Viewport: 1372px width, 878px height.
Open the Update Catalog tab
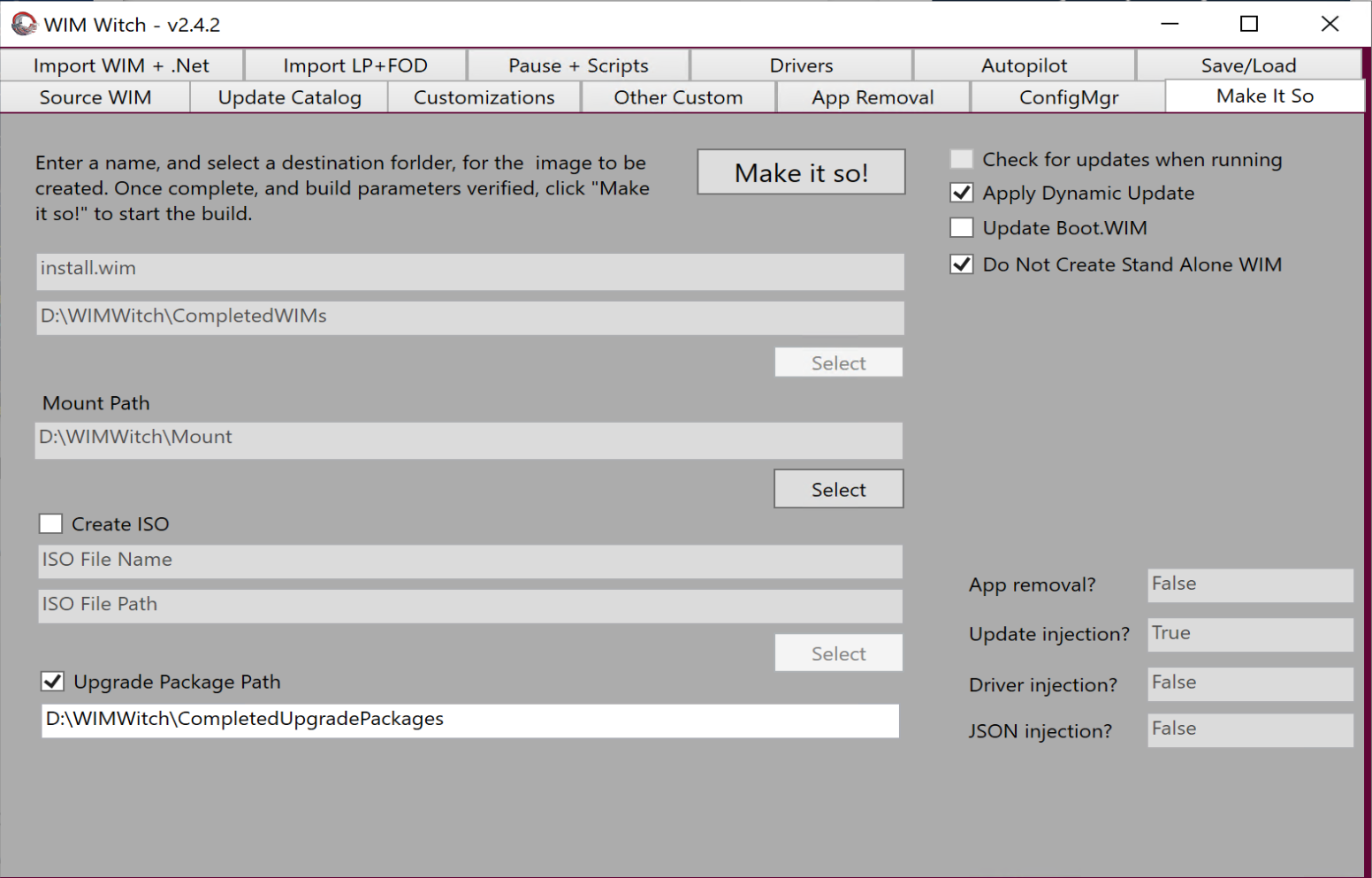pos(289,97)
